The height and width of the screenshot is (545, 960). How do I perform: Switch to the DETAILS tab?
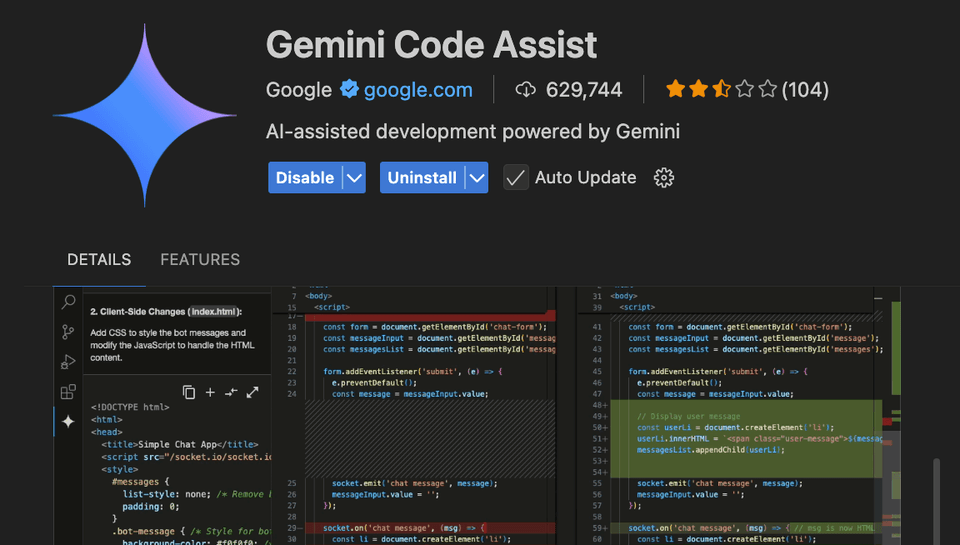coord(99,260)
